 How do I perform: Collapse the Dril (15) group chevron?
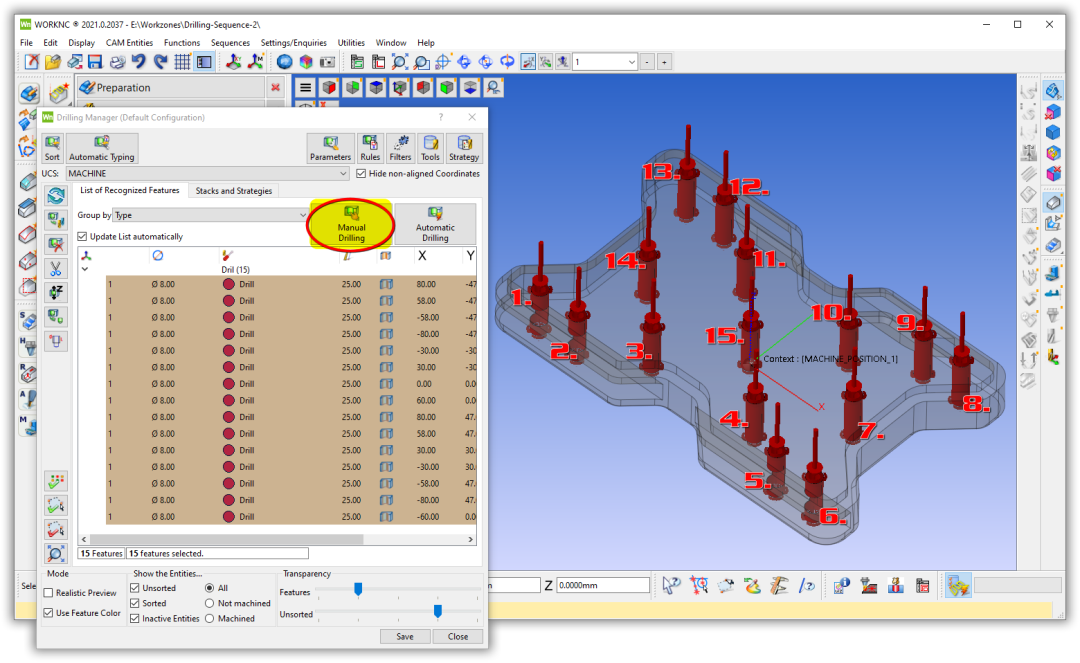(x=85, y=269)
